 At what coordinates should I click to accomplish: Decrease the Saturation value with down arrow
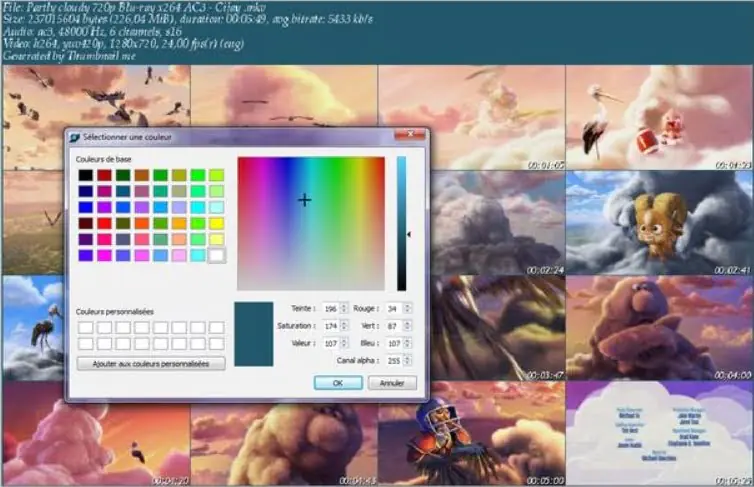click(345, 328)
